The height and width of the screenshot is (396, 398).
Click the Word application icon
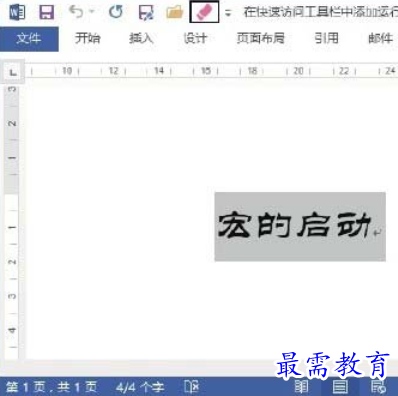tap(17, 12)
